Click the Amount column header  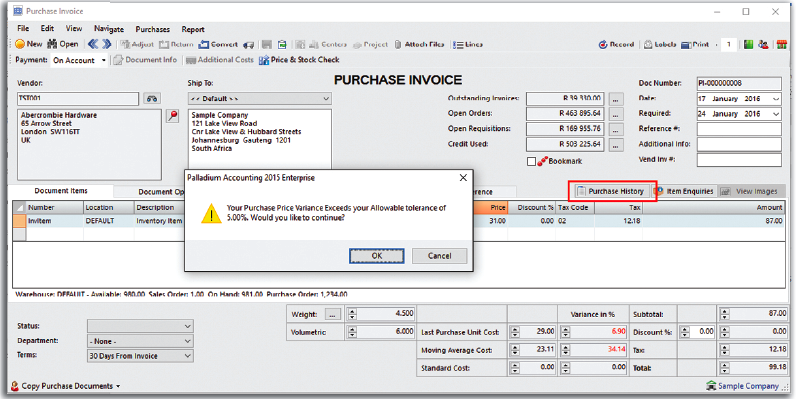[x=713, y=208]
